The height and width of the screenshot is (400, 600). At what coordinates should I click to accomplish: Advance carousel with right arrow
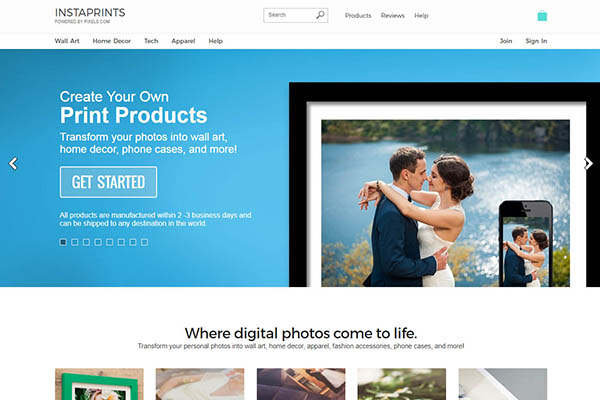point(588,163)
